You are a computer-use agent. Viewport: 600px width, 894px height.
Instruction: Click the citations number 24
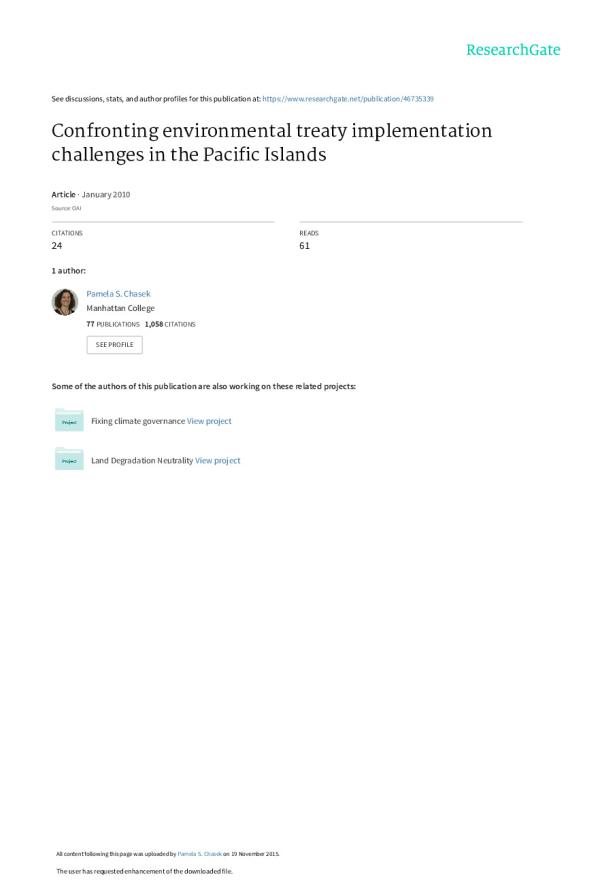[x=57, y=245]
